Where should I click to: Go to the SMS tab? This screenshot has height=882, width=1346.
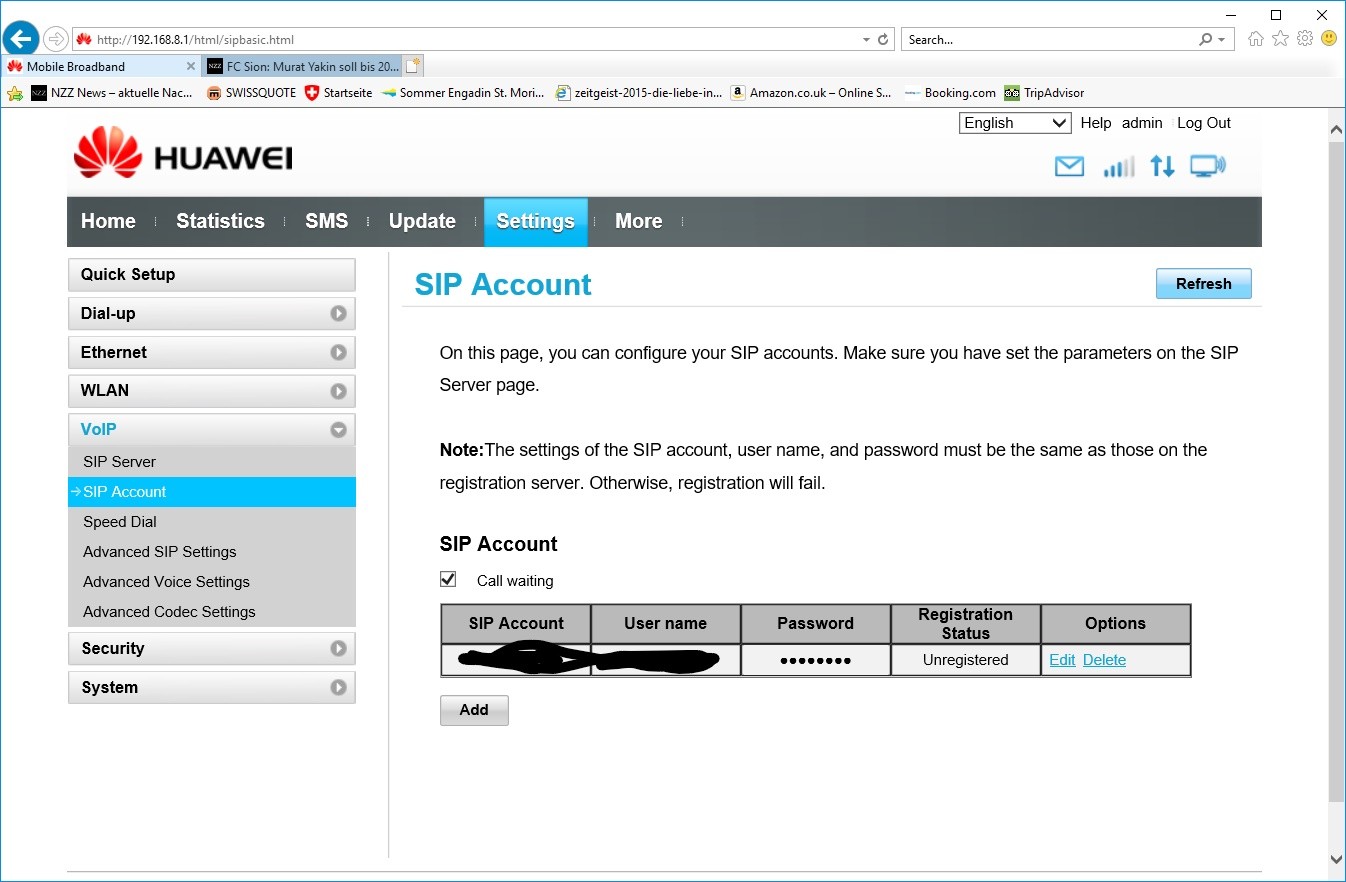tap(326, 221)
